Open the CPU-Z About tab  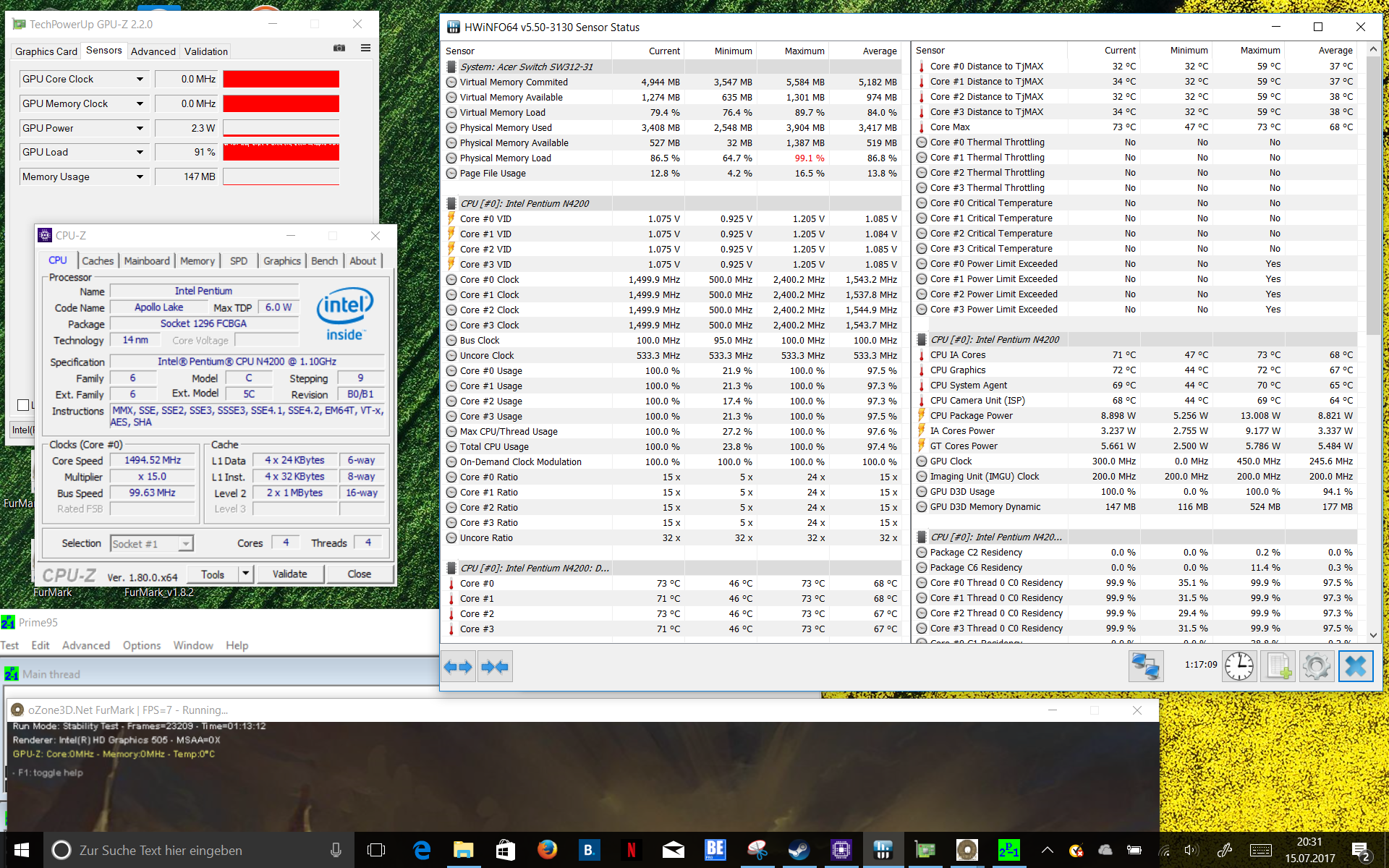pos(363,260)
